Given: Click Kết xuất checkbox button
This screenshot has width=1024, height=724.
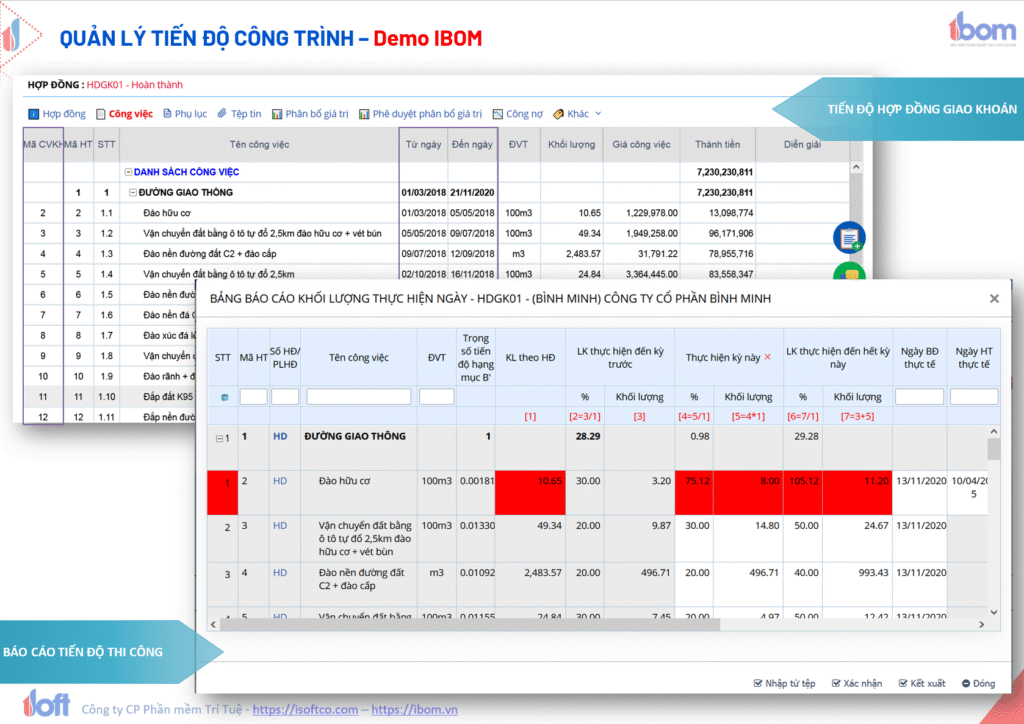Looking at the screenshot, I should (x=922, y=683).
